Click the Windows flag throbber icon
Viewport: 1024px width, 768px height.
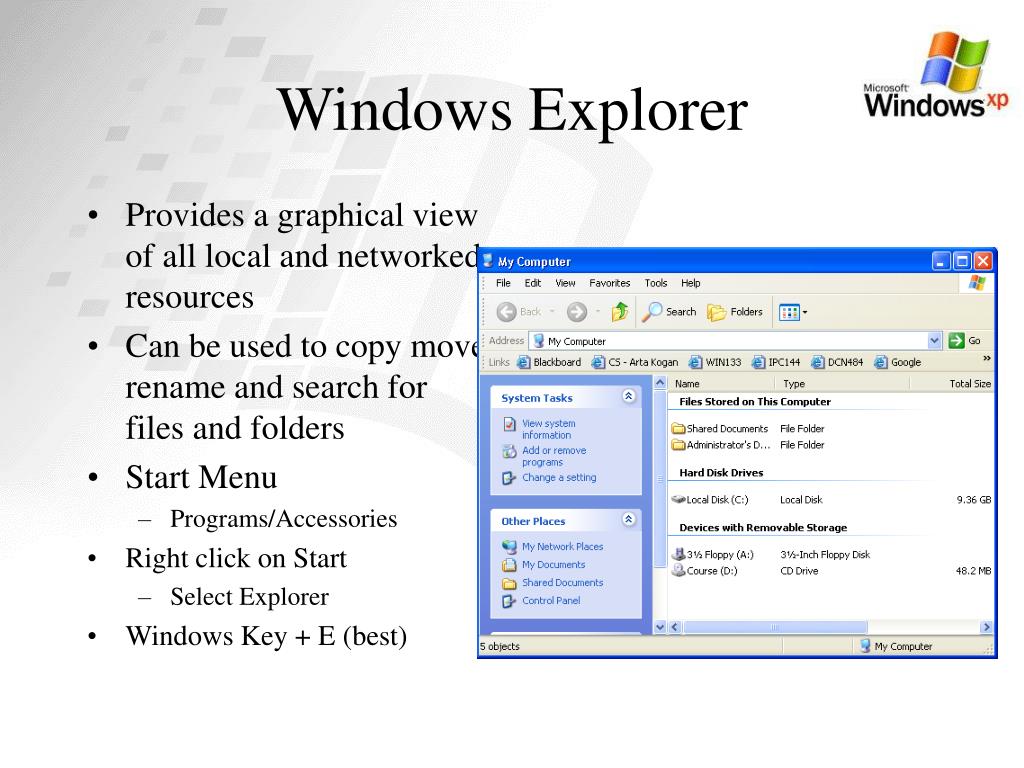point(977,283)
